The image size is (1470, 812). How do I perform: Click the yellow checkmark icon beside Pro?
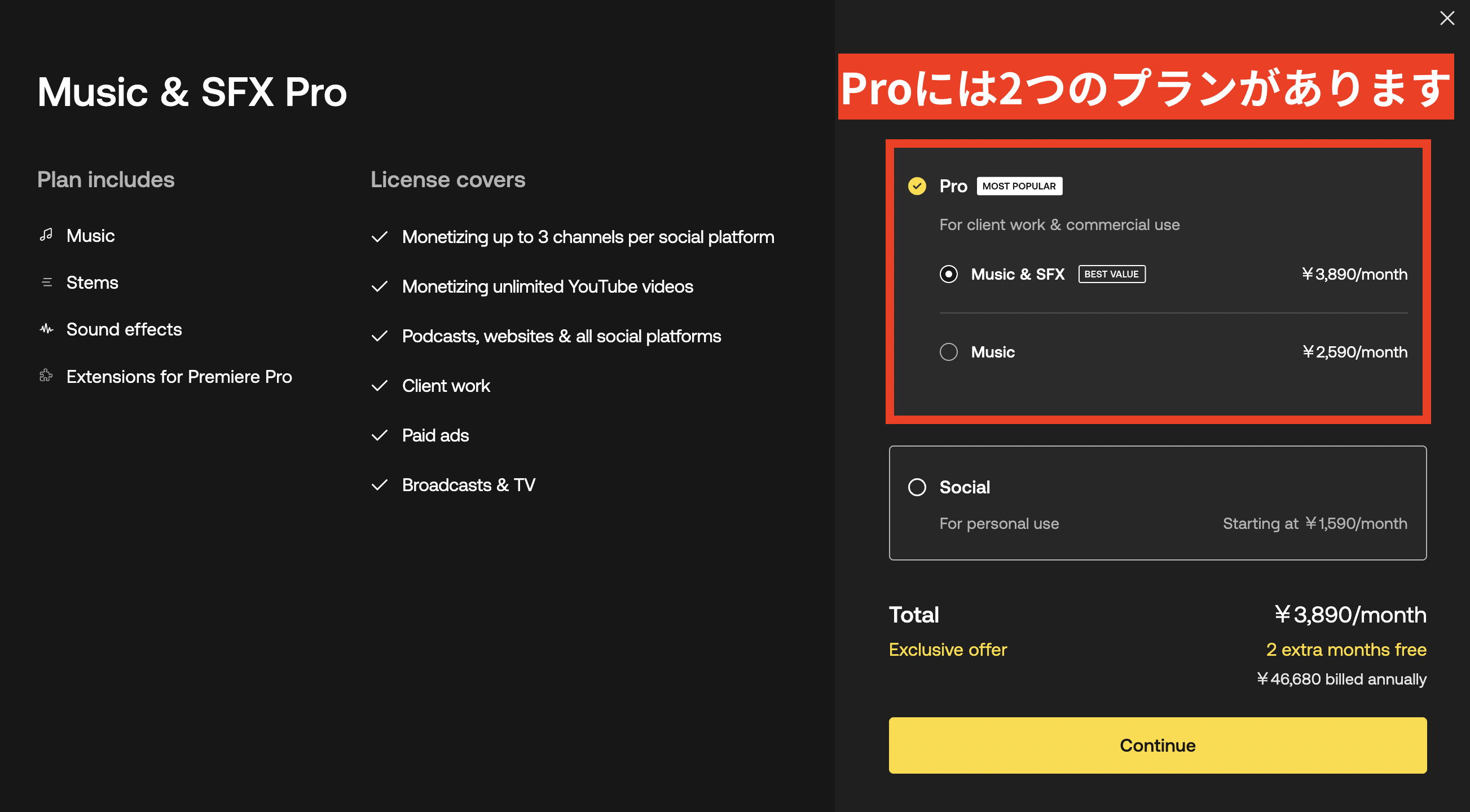tap(917, 186)
